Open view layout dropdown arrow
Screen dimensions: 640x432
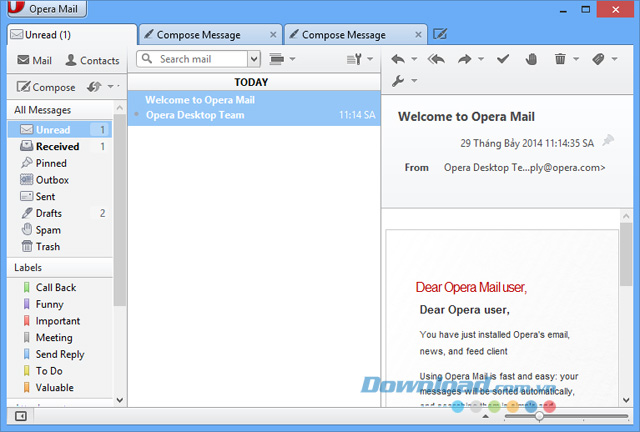[292, 59]
